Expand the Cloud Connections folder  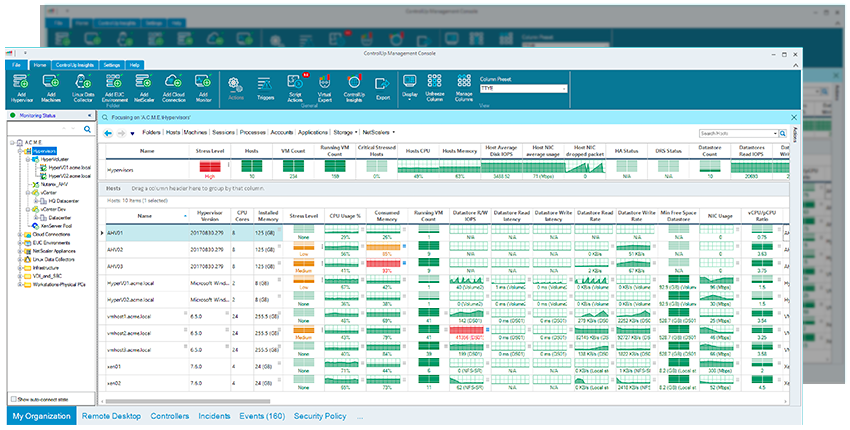click(20, 234)
